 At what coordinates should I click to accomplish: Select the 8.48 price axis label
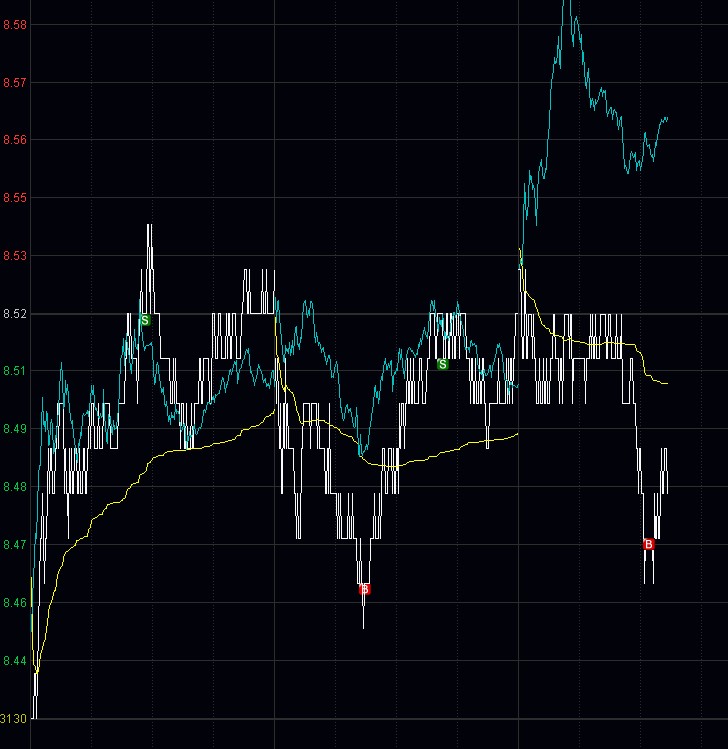coord(15,487)
